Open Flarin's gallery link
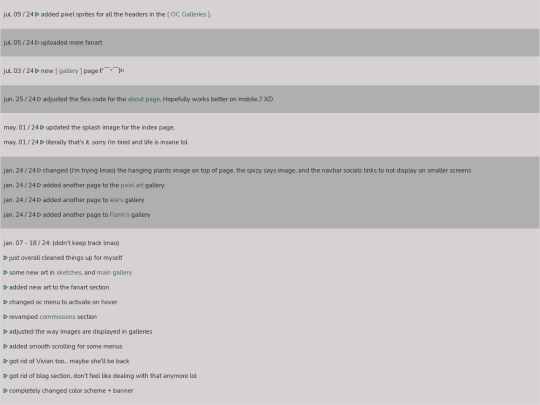The width and height of the screenshot is (540, 405). point(120,215)
